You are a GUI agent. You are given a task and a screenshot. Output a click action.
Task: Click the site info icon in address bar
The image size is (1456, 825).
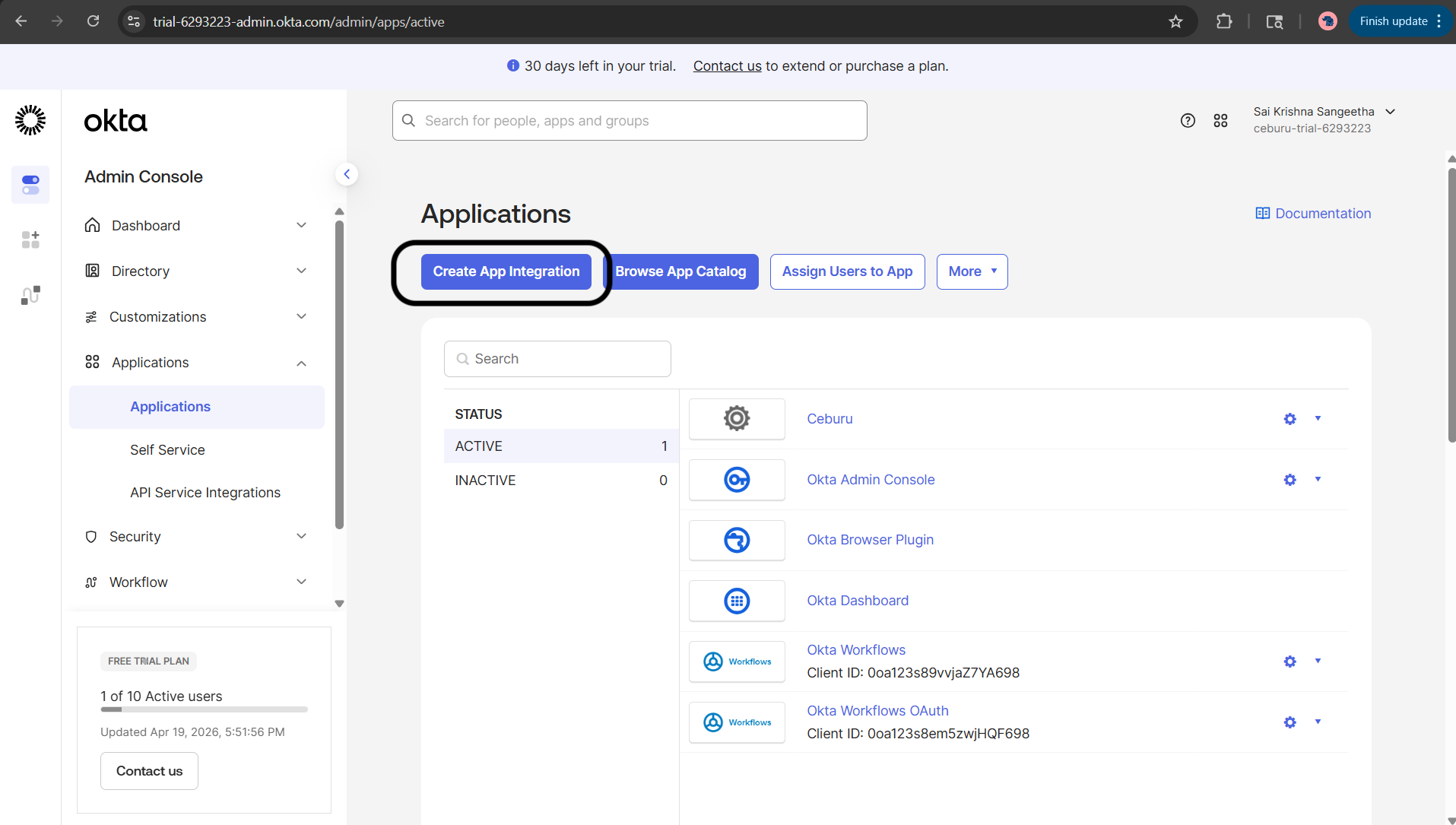(134, 21)
